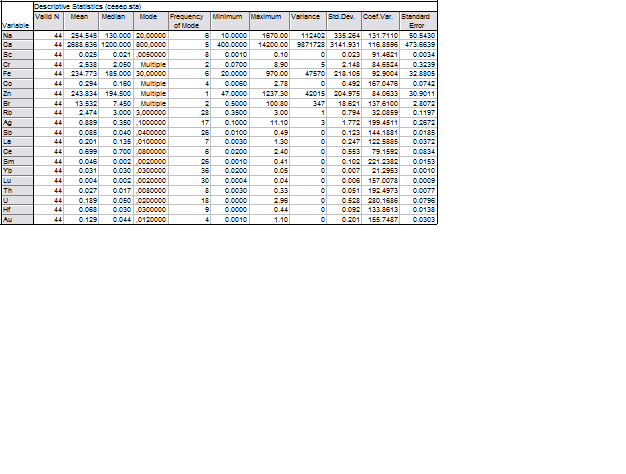The height and width of the screenshot is (474, 626).
Task: Select the Ag row header
Action: point(17,122)
